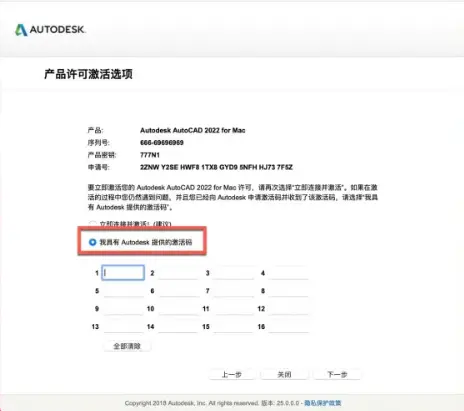464x411 pixels.
Task: Click activation code field 6
Action: (x=178, y=291)
